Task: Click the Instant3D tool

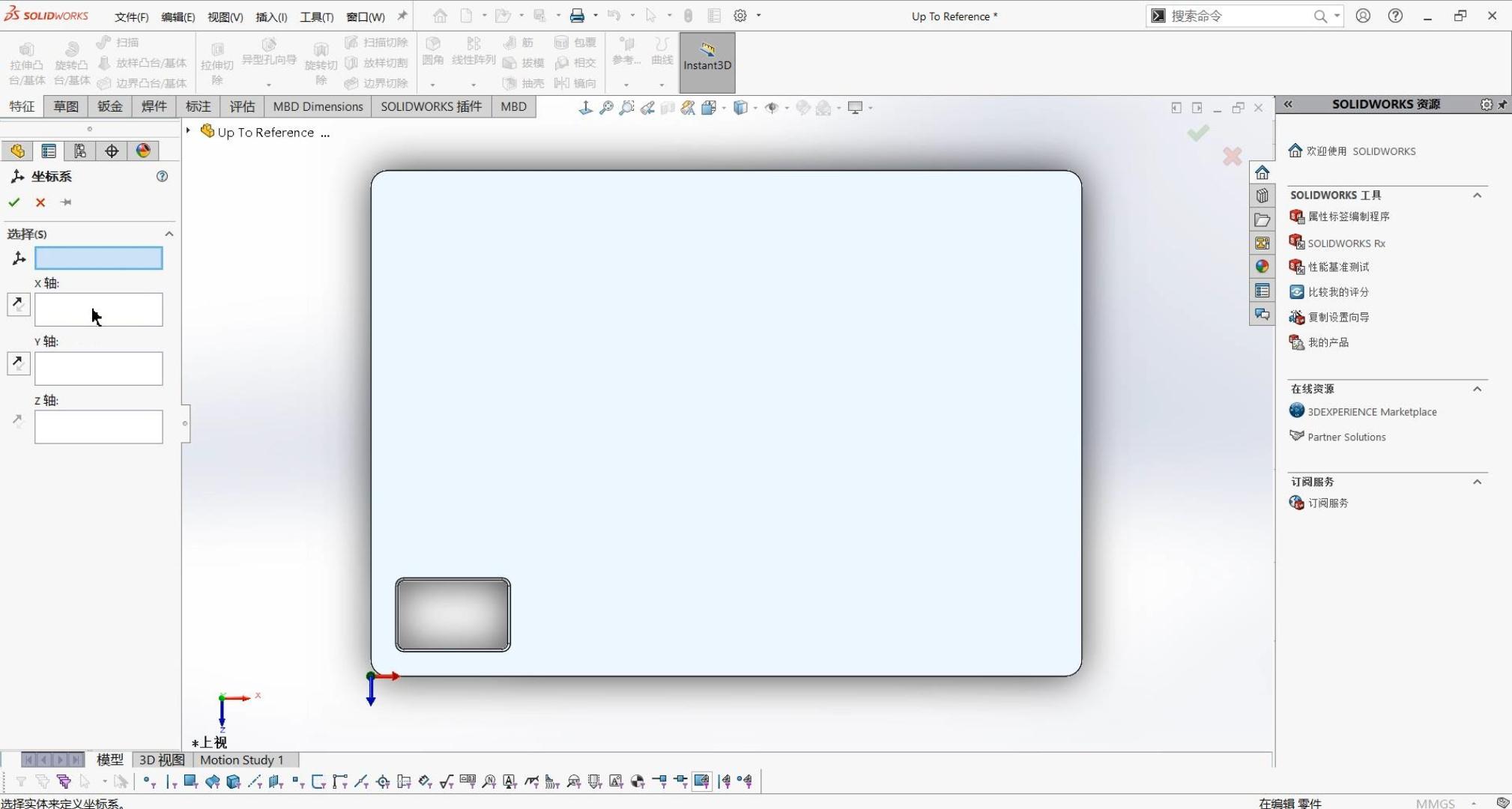Action: click(707, 57)
